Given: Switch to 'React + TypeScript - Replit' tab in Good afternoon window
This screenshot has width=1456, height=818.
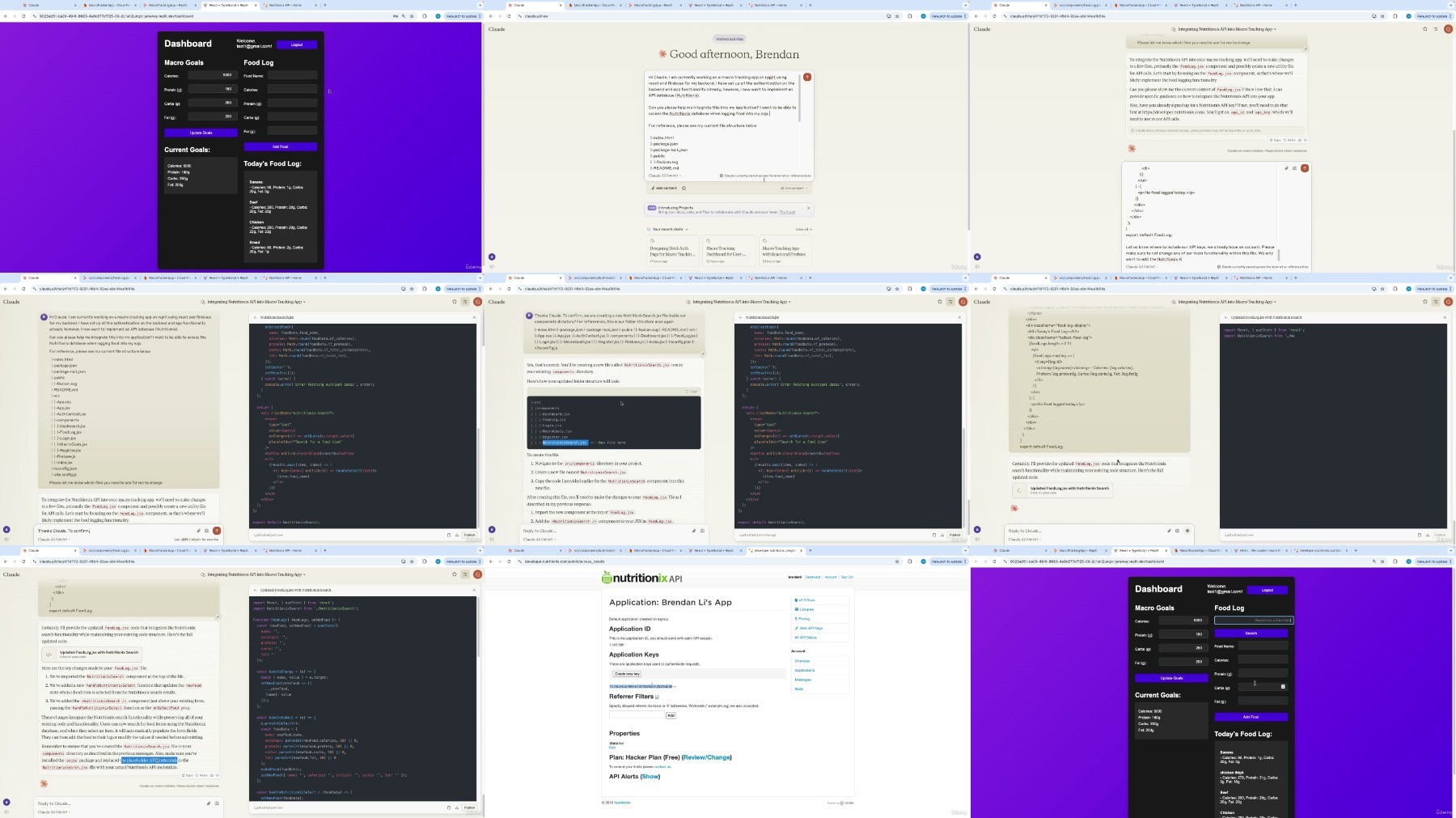Looking at the screenshot, I should [x=714, y=5].
